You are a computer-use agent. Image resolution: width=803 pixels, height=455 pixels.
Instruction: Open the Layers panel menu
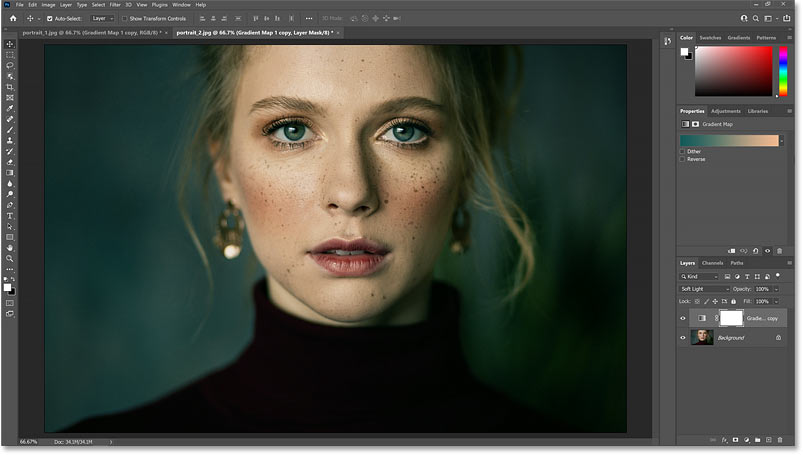pos(789,263)
